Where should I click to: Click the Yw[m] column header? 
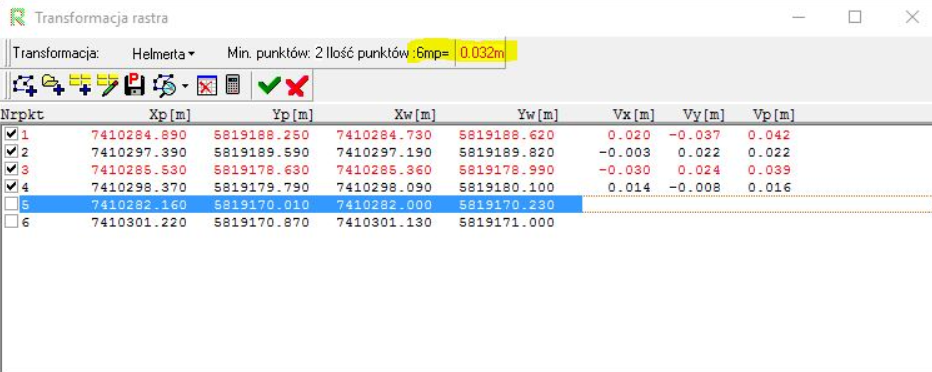tap(538, 114)
